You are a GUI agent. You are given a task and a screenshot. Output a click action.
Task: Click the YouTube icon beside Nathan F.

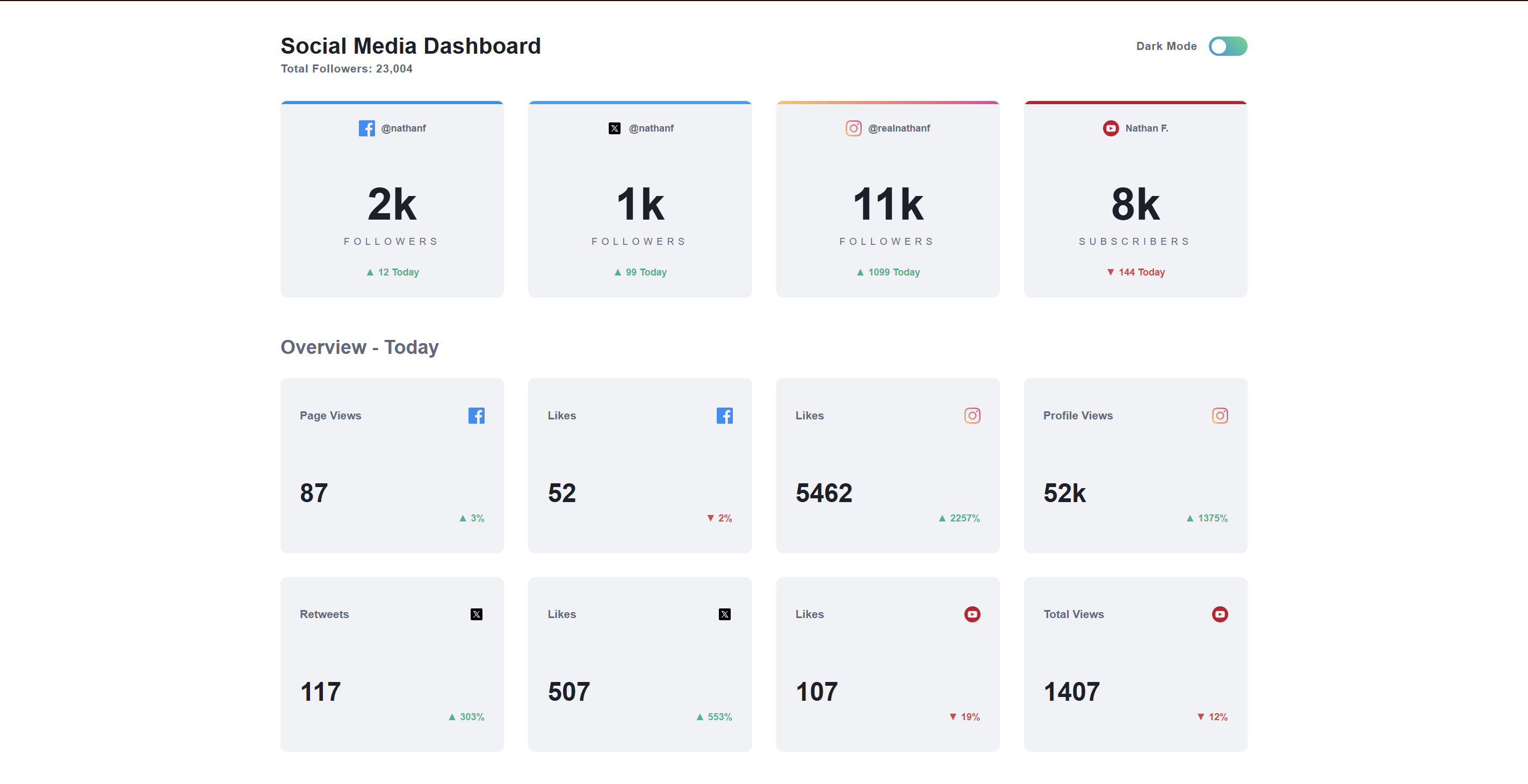click(x=1111, y=128)
